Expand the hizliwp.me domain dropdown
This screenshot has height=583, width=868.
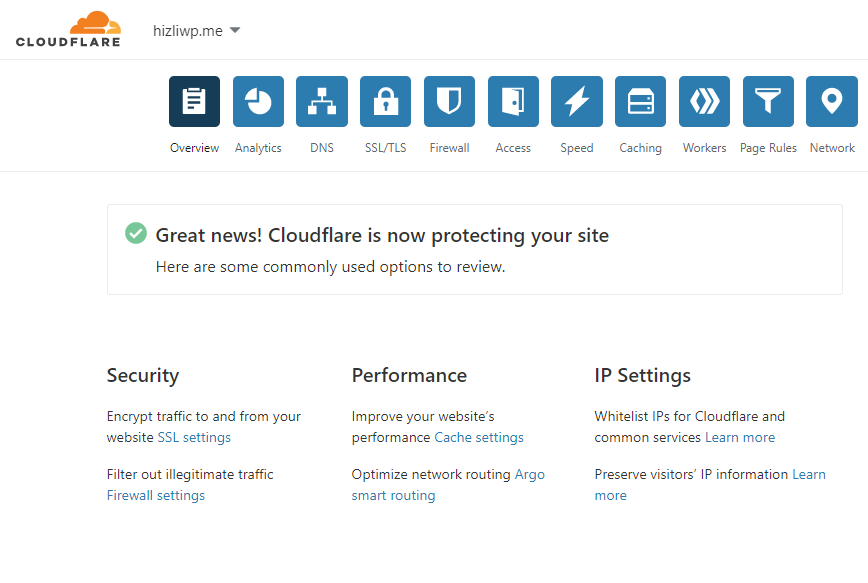[x=197, y=30]
